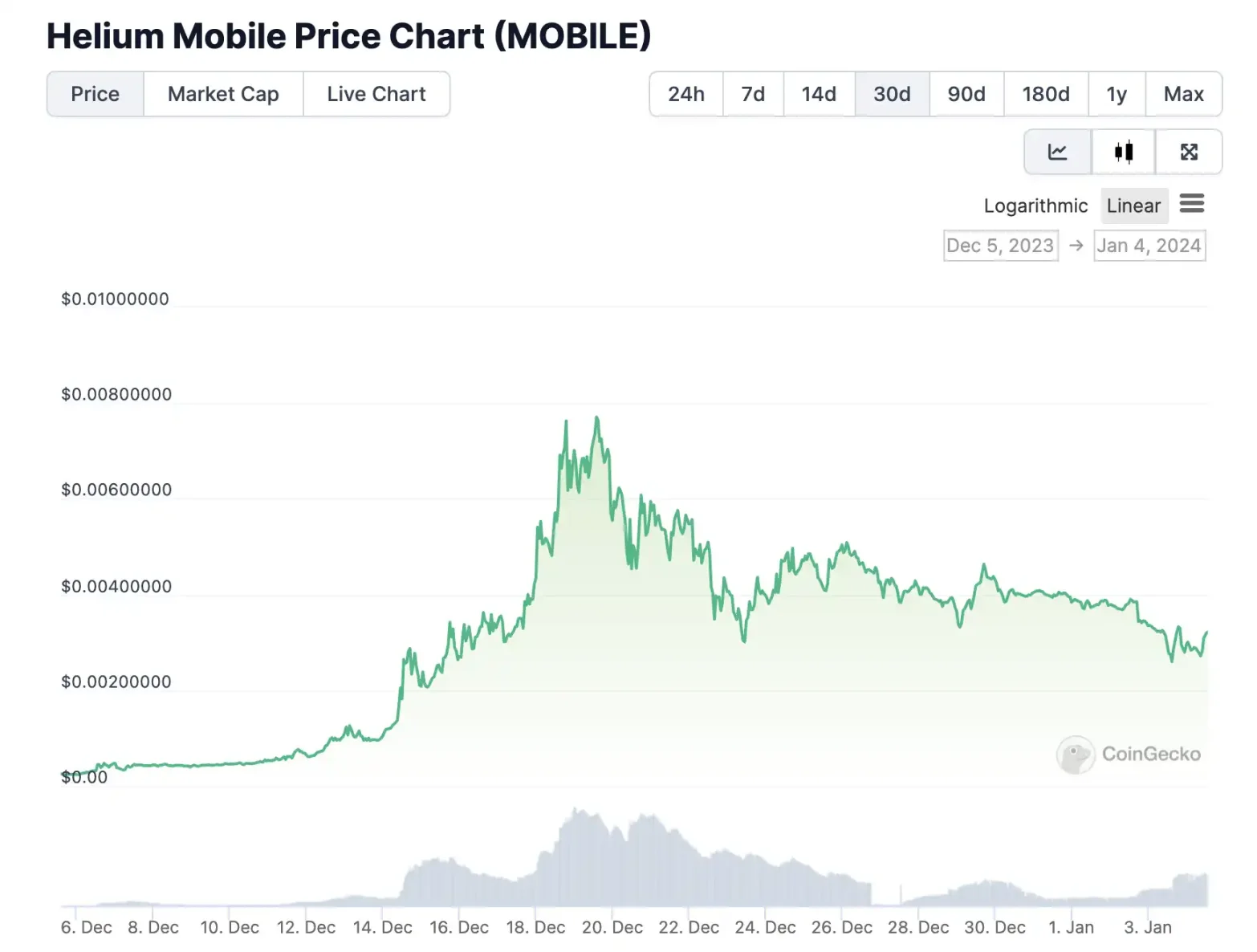The image size is (1257, 952).
Task: Select the candlestick chart icon
Action: click(1123, 152)
